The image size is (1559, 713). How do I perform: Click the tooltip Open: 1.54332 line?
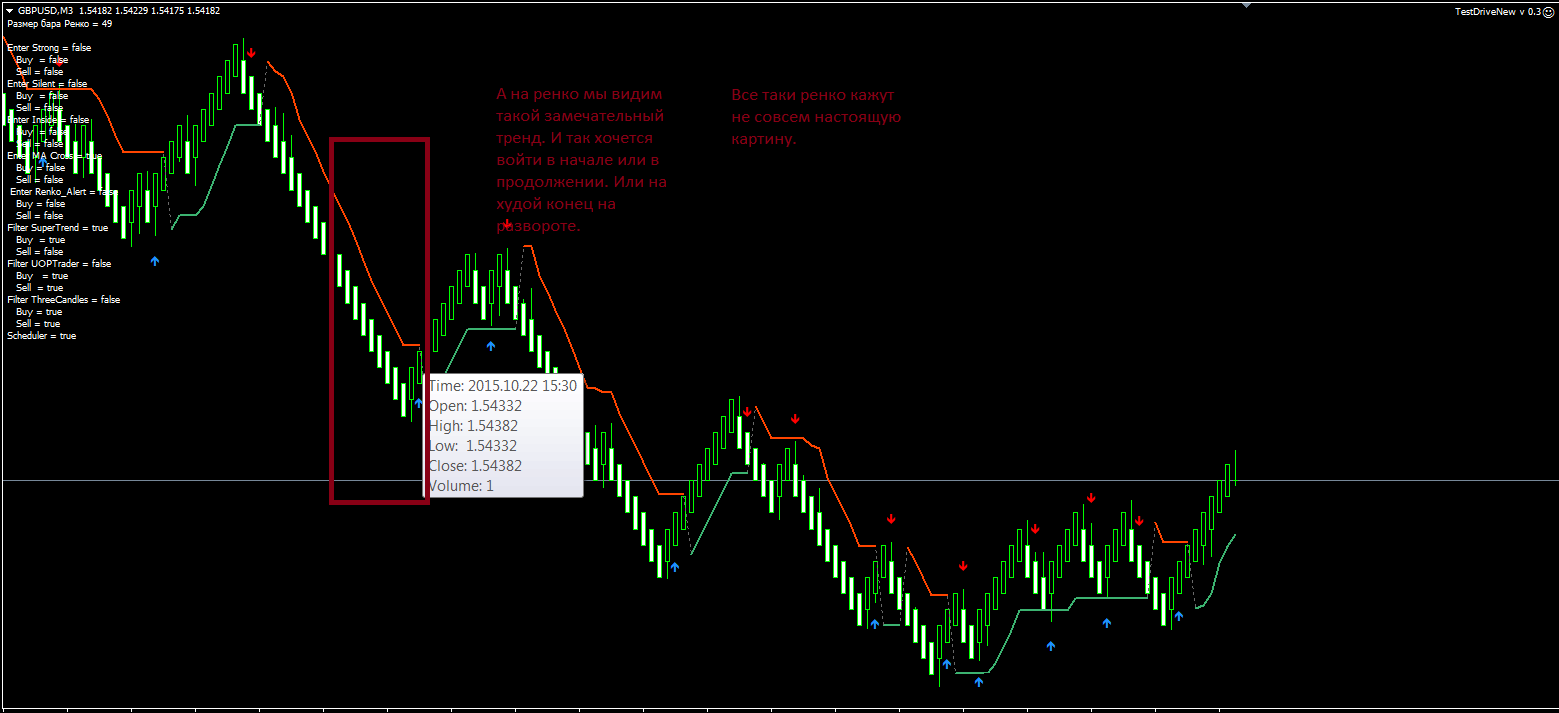[x=475, y=405]
